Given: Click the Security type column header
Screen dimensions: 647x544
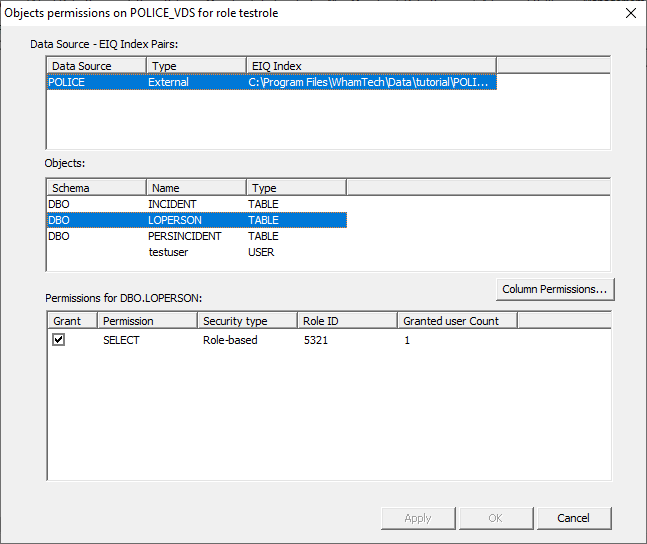Looking at the screenshot, I should tap(246, 321).
